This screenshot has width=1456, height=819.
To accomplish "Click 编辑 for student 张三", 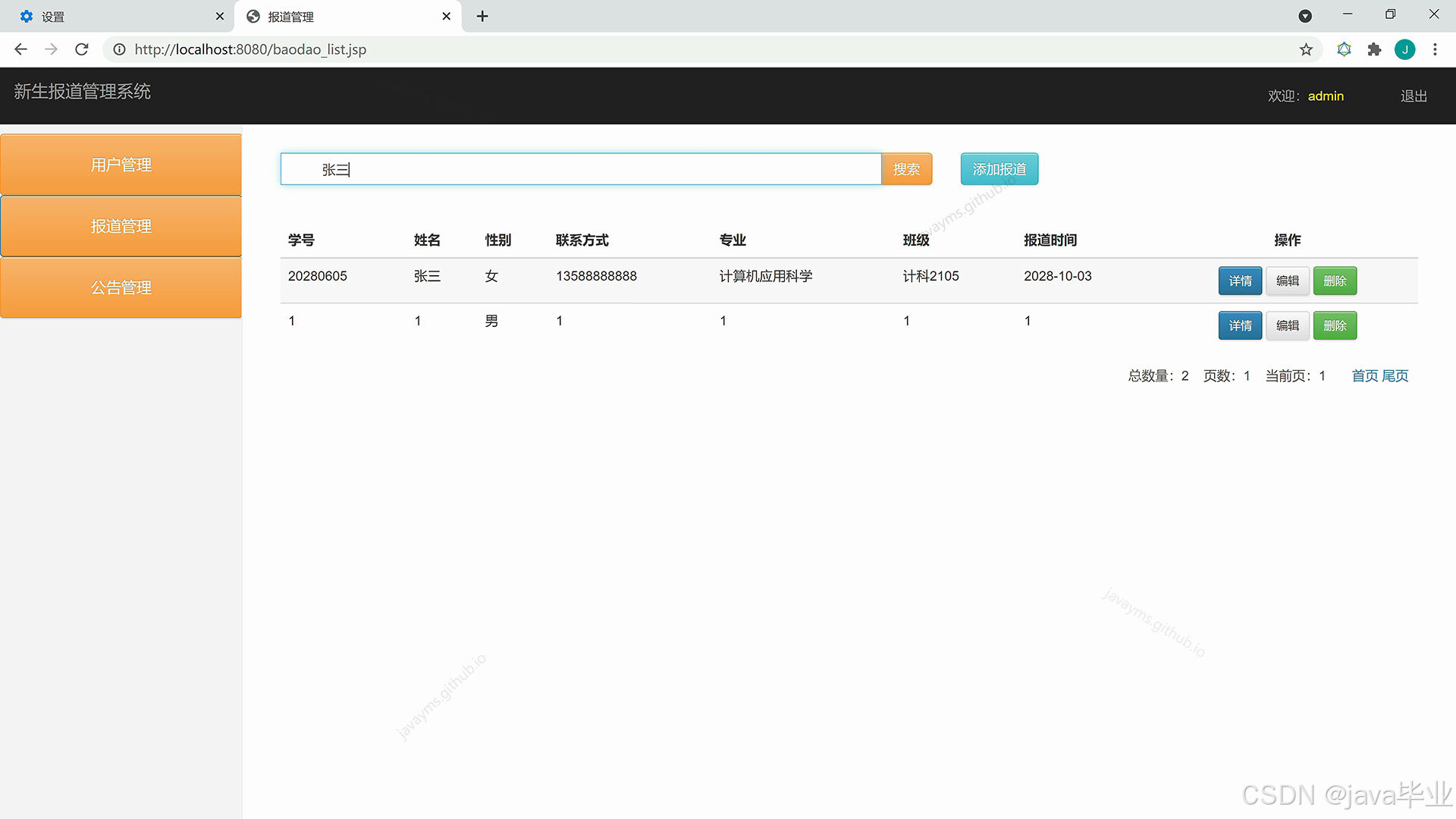I will [1288, 281].
